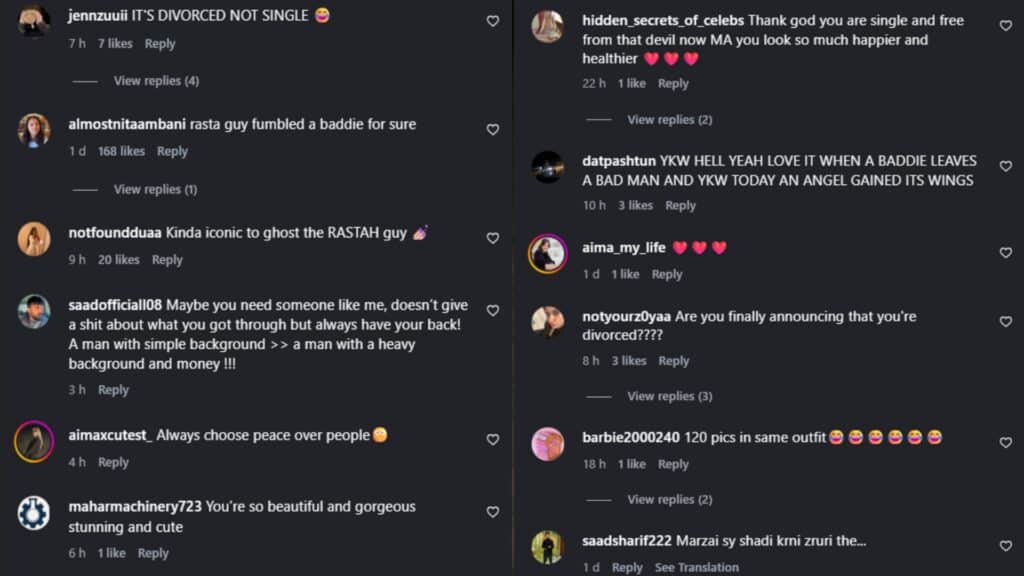This screenshot has height=576, width=1024.
Task: Expand View replies (1) under almostnitaambani
Action: click(155, 189)
